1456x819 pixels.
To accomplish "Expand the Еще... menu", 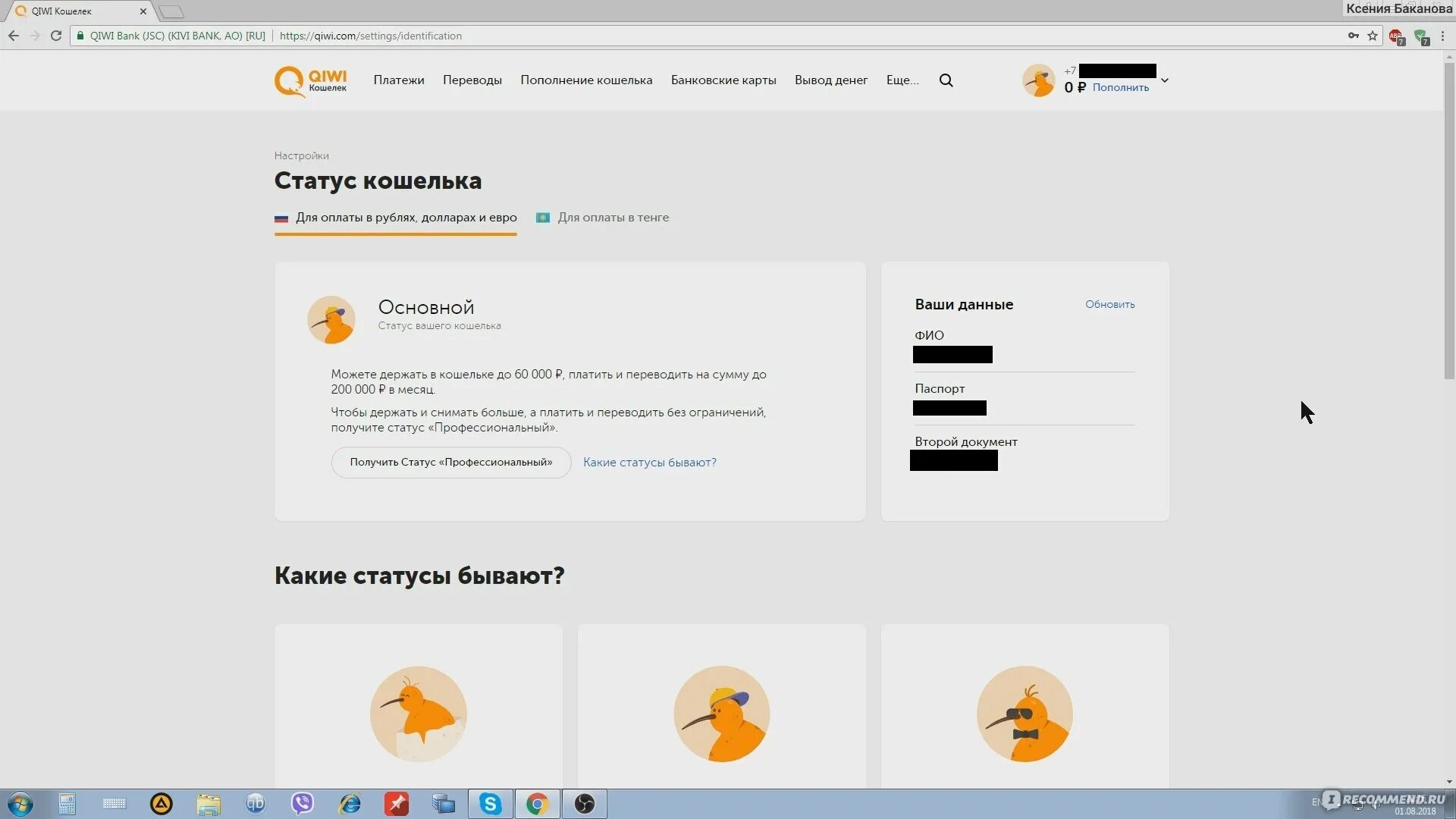I will coord(902,80).
